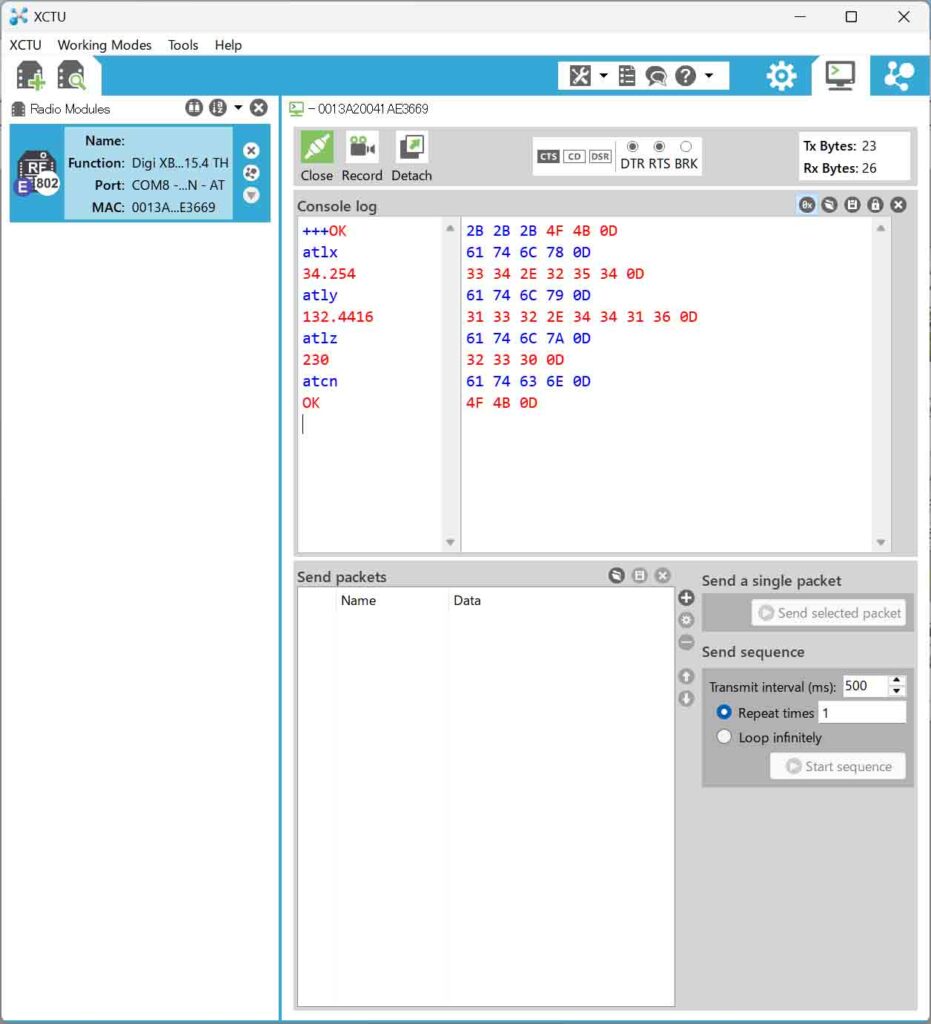The width and height of the screenshot is (931, 1024).
Task: Close the serial connection
Action: 317,157
